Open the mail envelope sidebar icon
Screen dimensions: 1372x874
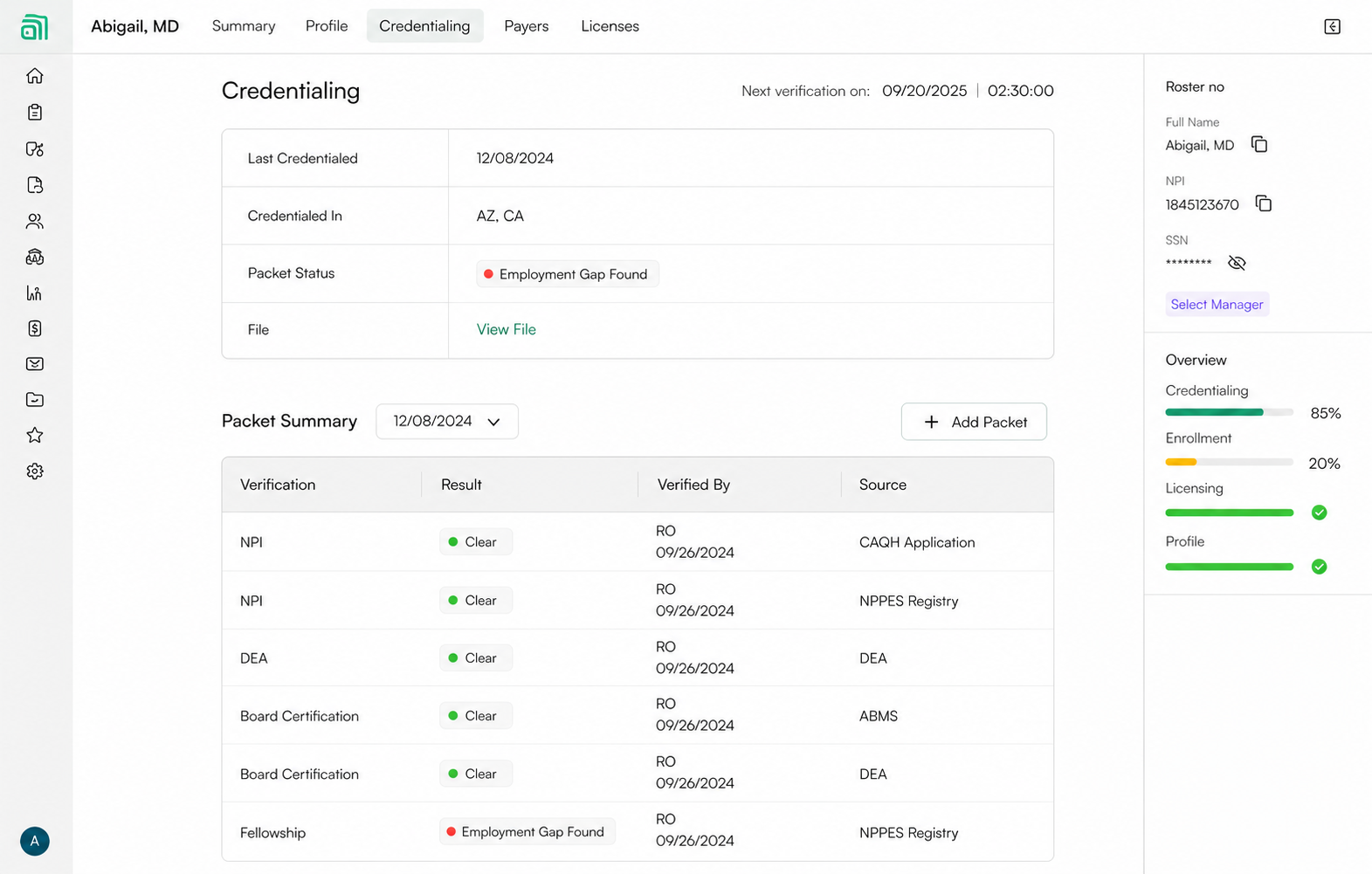coord(35,364)
